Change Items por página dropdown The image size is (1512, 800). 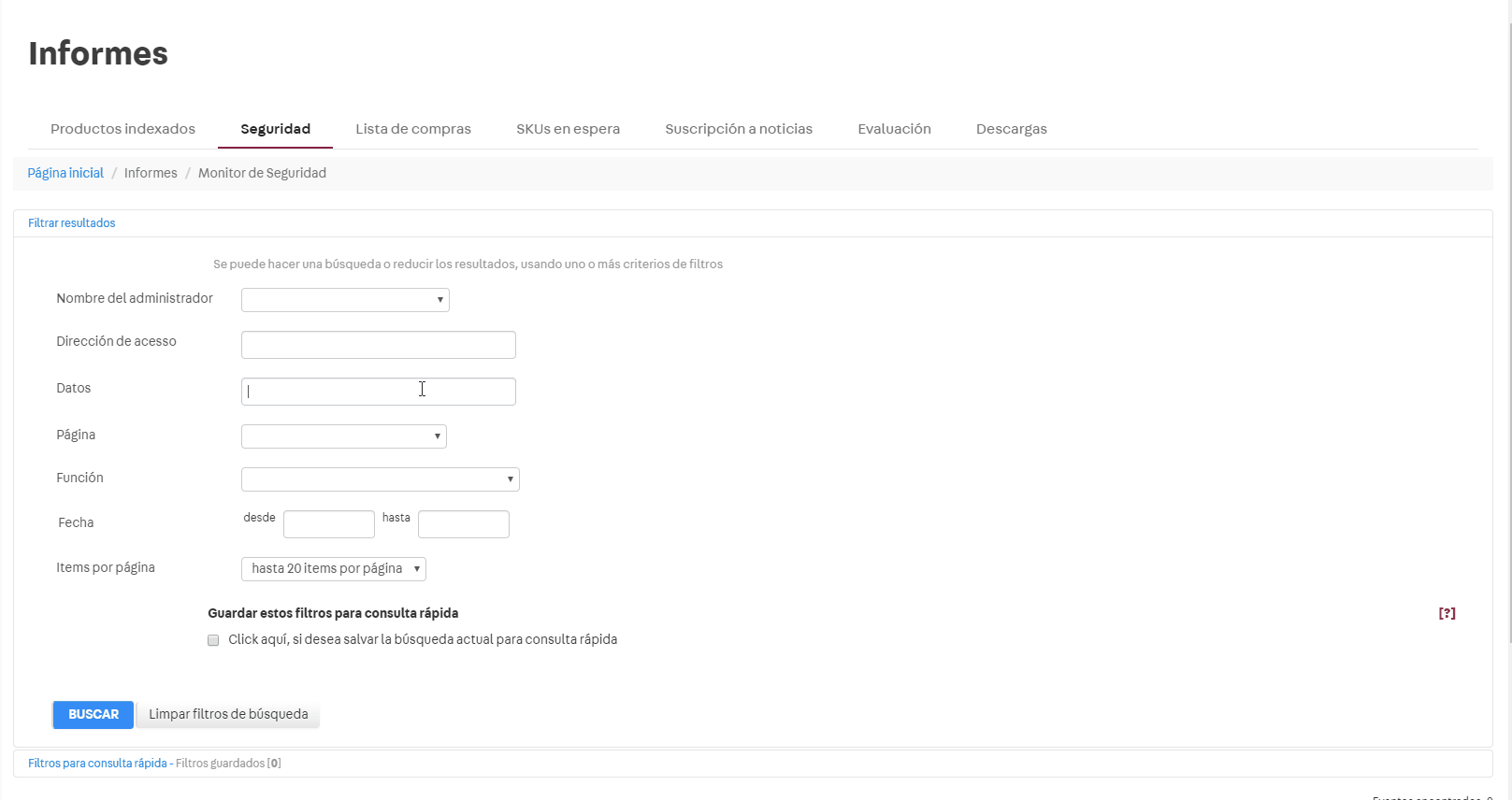pos(333,569)
